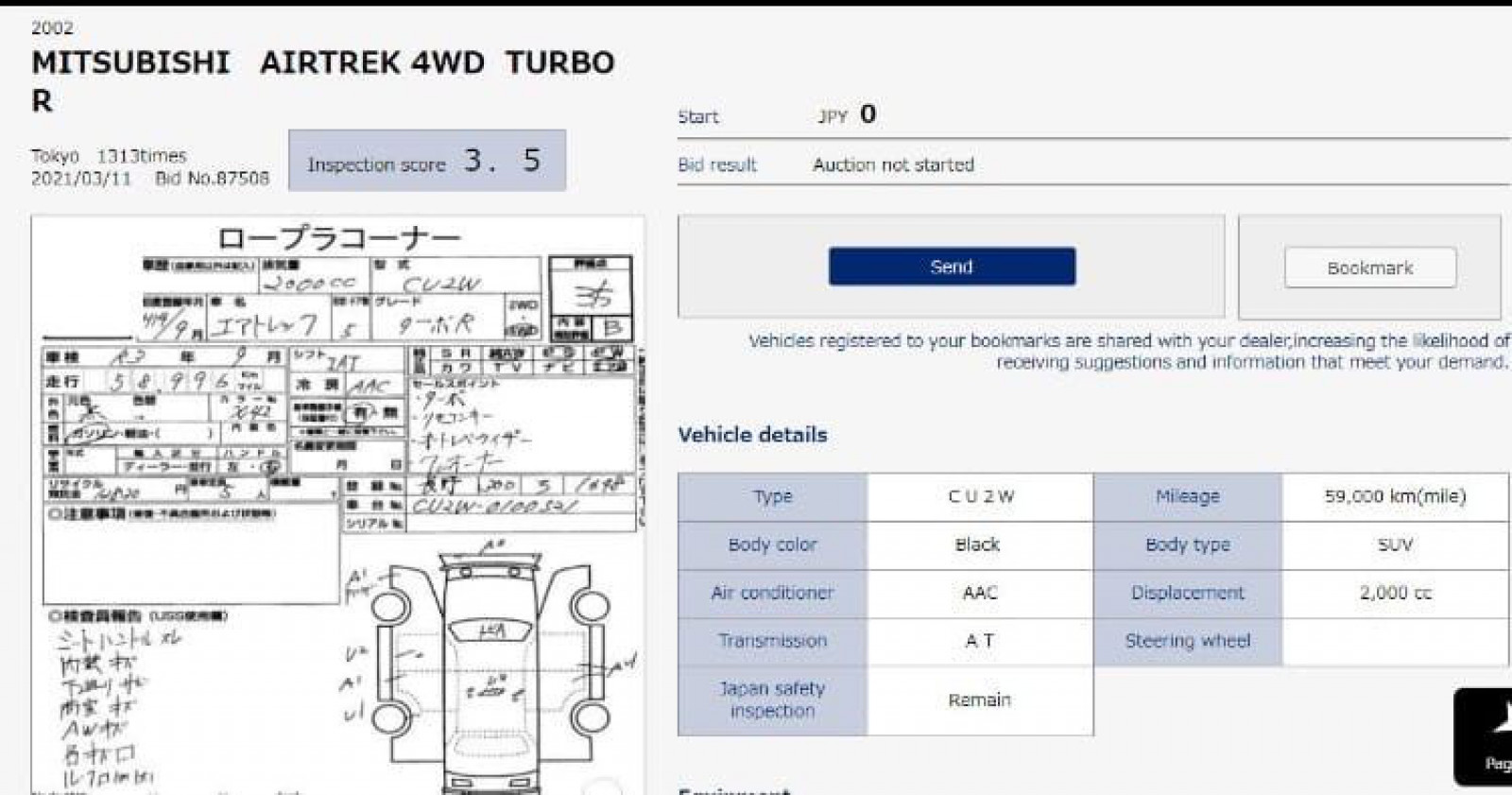The height and width of the screenshot is (795, 1512).
Task: Click the 2021/03/11 auction date
Action: click(81, 178)
